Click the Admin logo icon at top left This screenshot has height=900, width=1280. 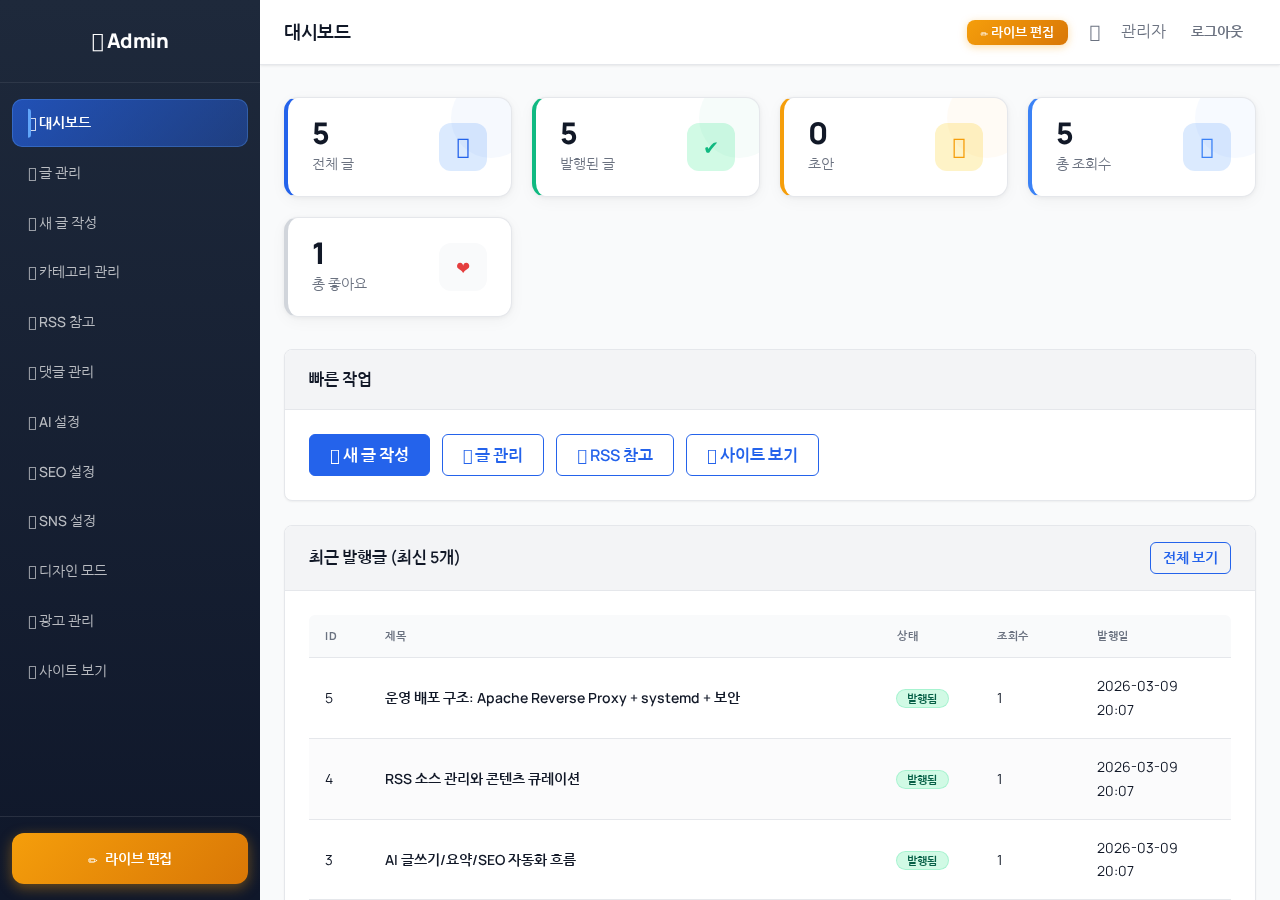96,41
